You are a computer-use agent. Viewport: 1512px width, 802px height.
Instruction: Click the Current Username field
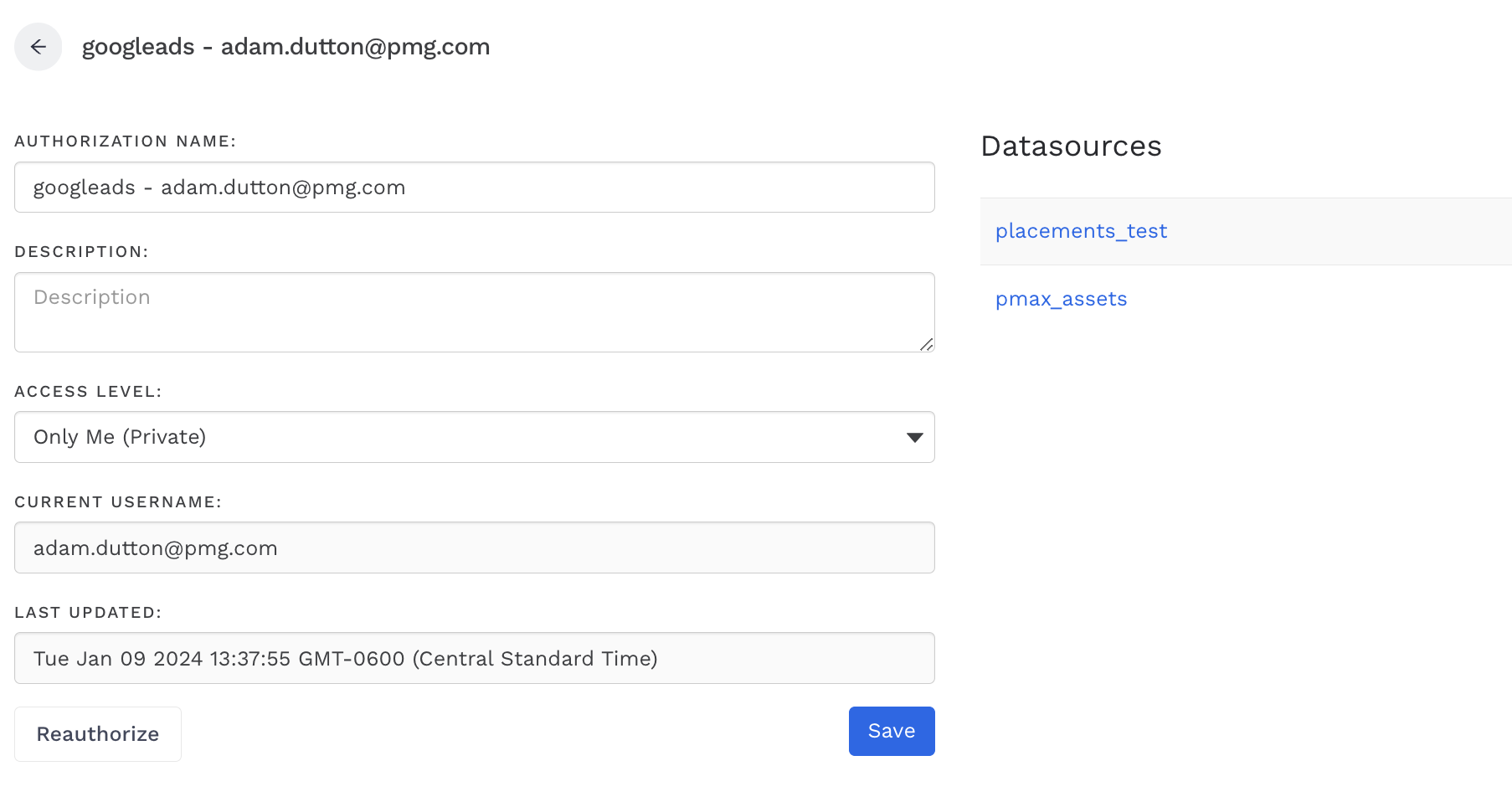coord(474,548)
